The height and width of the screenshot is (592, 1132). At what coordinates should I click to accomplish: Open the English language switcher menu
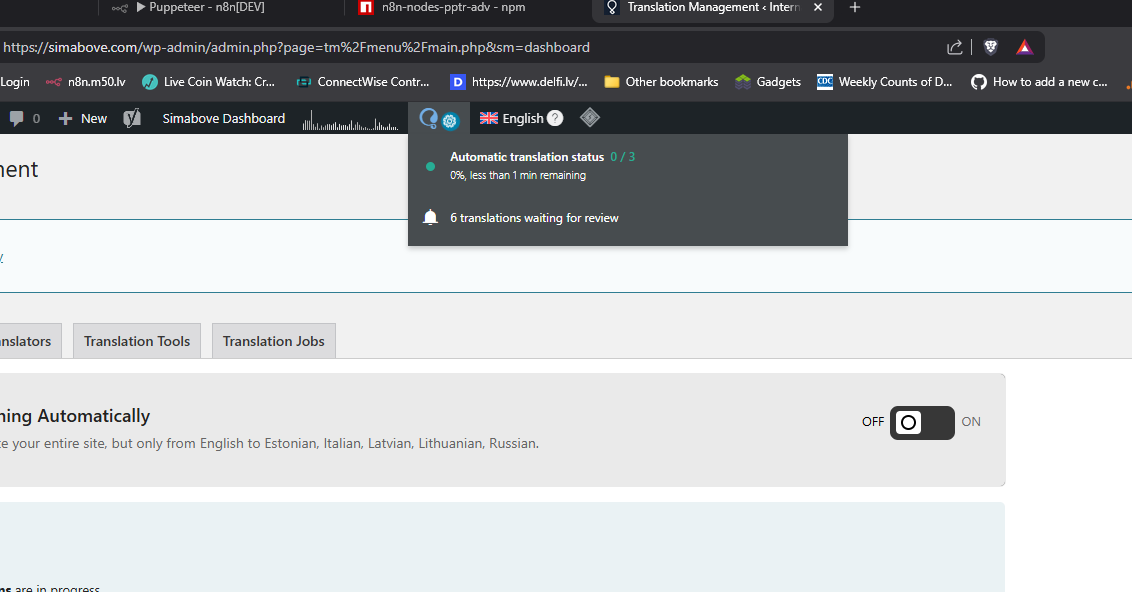512,118
